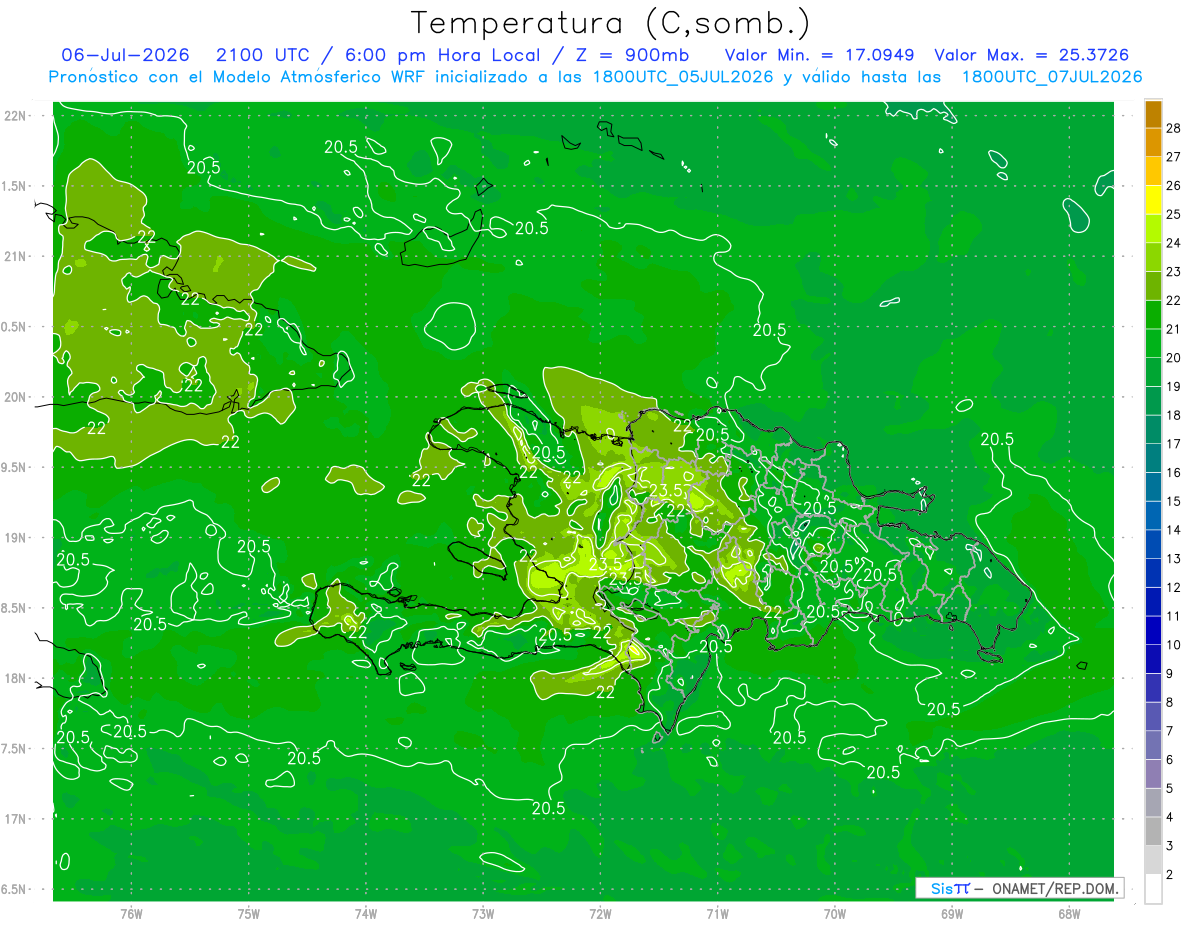The image size is (1200, 927).
Task: Click the "17N" latitude axis label
Action: pos(15,819)
